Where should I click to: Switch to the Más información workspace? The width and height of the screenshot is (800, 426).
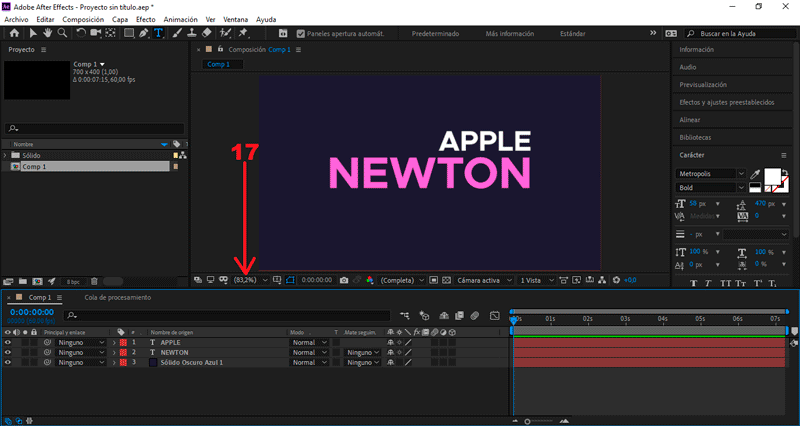pos(510,34)
